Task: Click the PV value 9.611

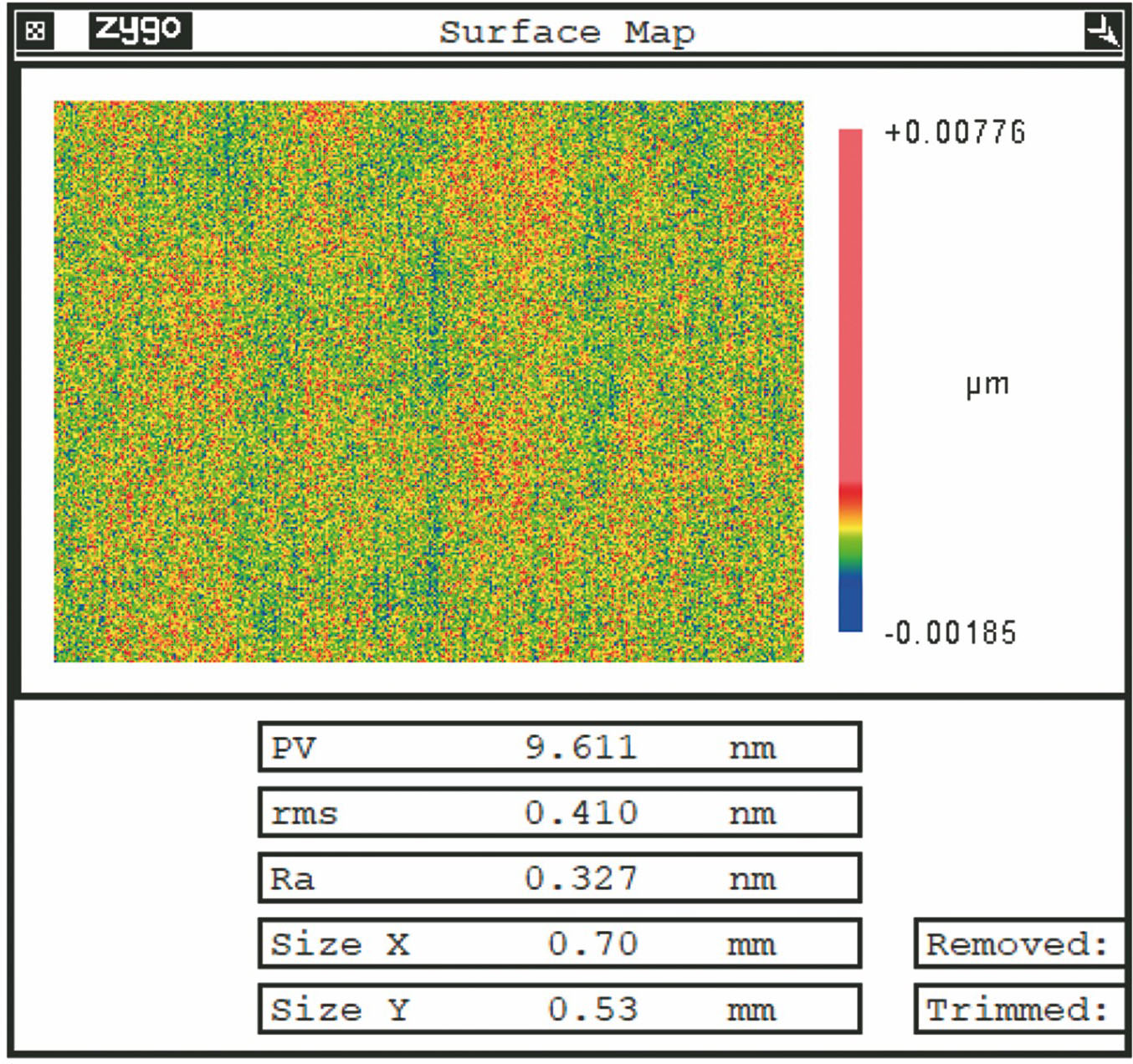Action: [x=581, y=748]
